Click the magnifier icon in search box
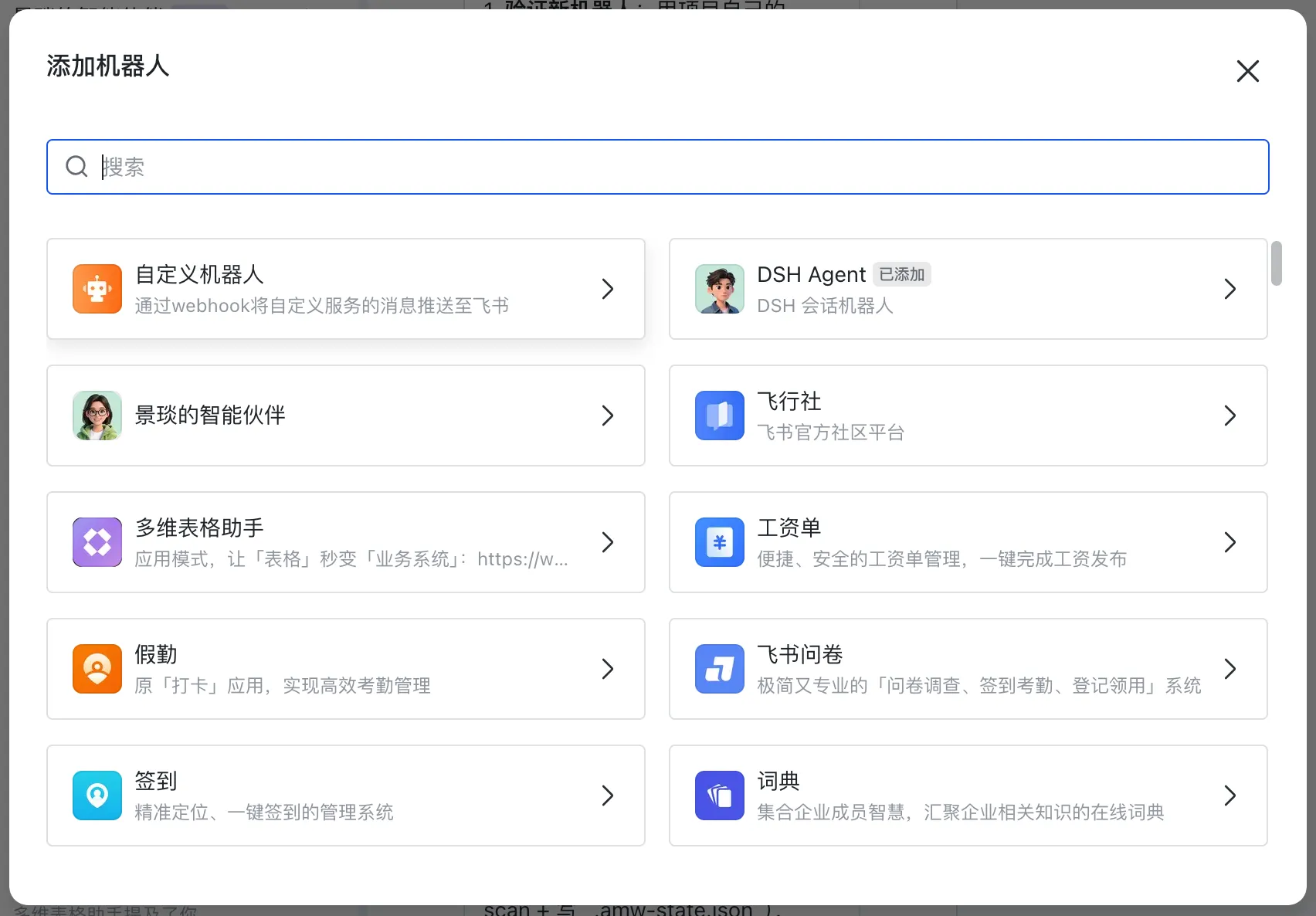The height and width of the screenshot is (916, 1316). [76, 166]
